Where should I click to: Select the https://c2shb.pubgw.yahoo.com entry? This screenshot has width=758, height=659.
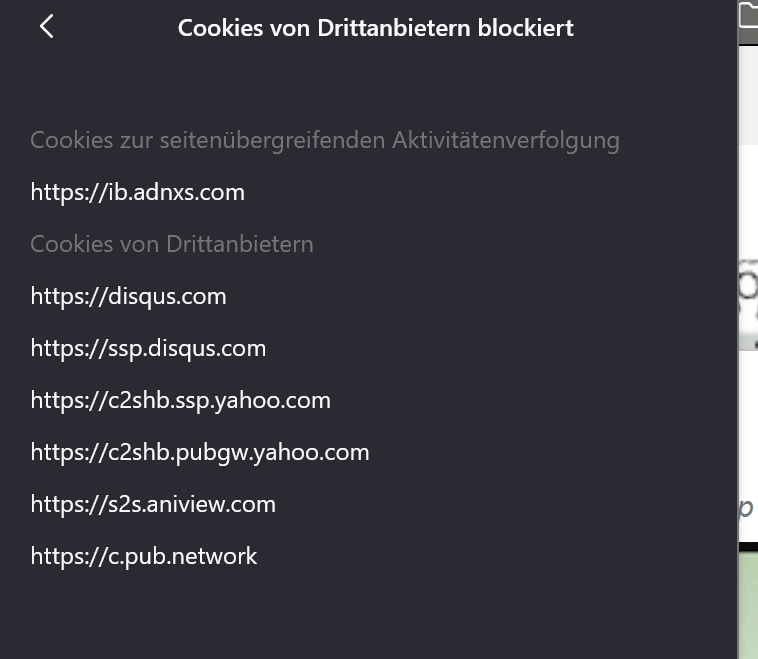[200, 453]
